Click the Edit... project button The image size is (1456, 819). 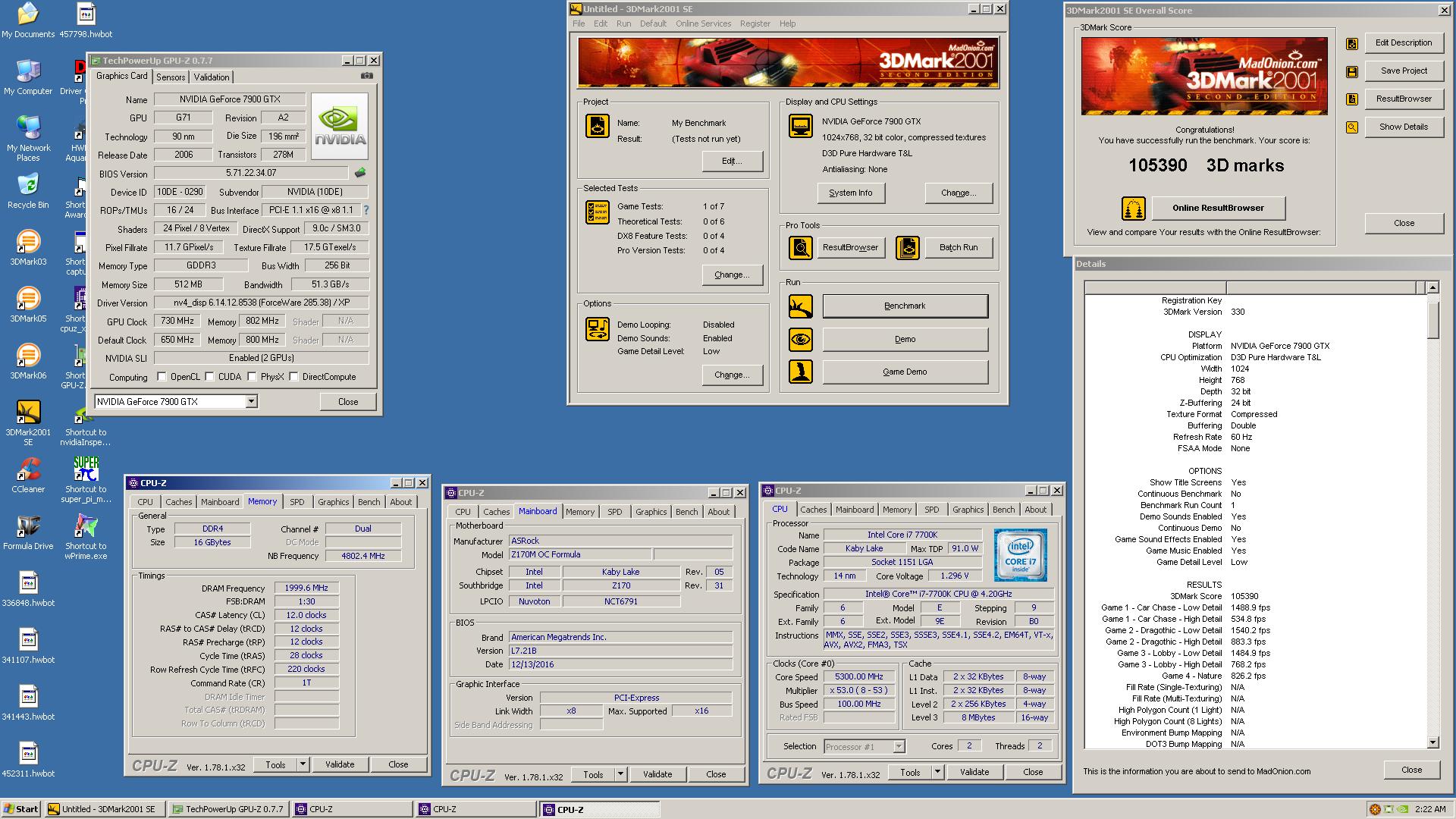click(x=732, y=161)
